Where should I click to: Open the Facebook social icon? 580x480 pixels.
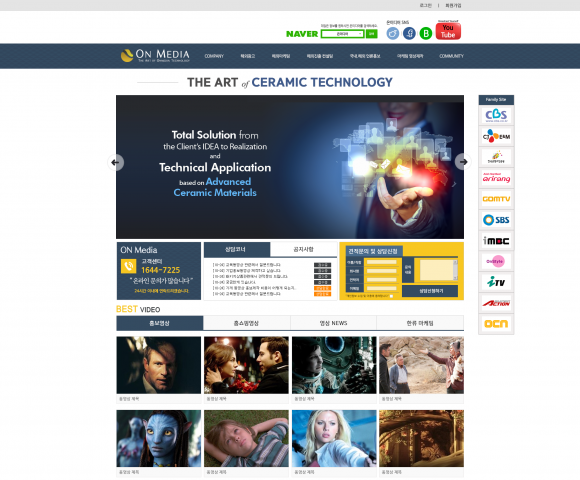pyautogui.click(x=409, y=34)
